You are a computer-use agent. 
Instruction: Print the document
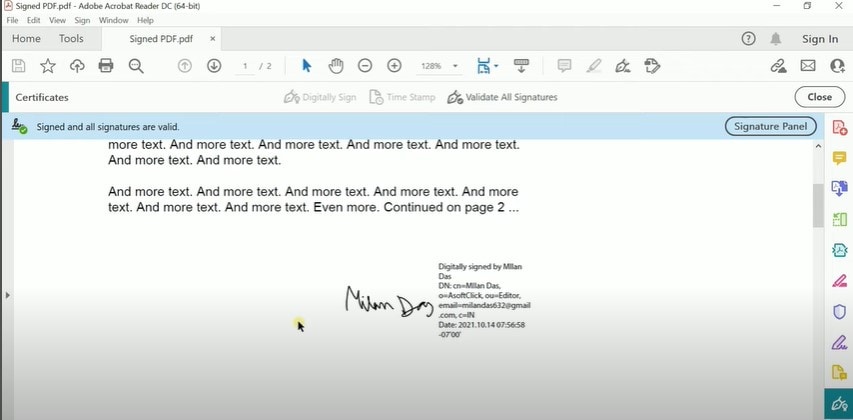(x=106, y=66)
